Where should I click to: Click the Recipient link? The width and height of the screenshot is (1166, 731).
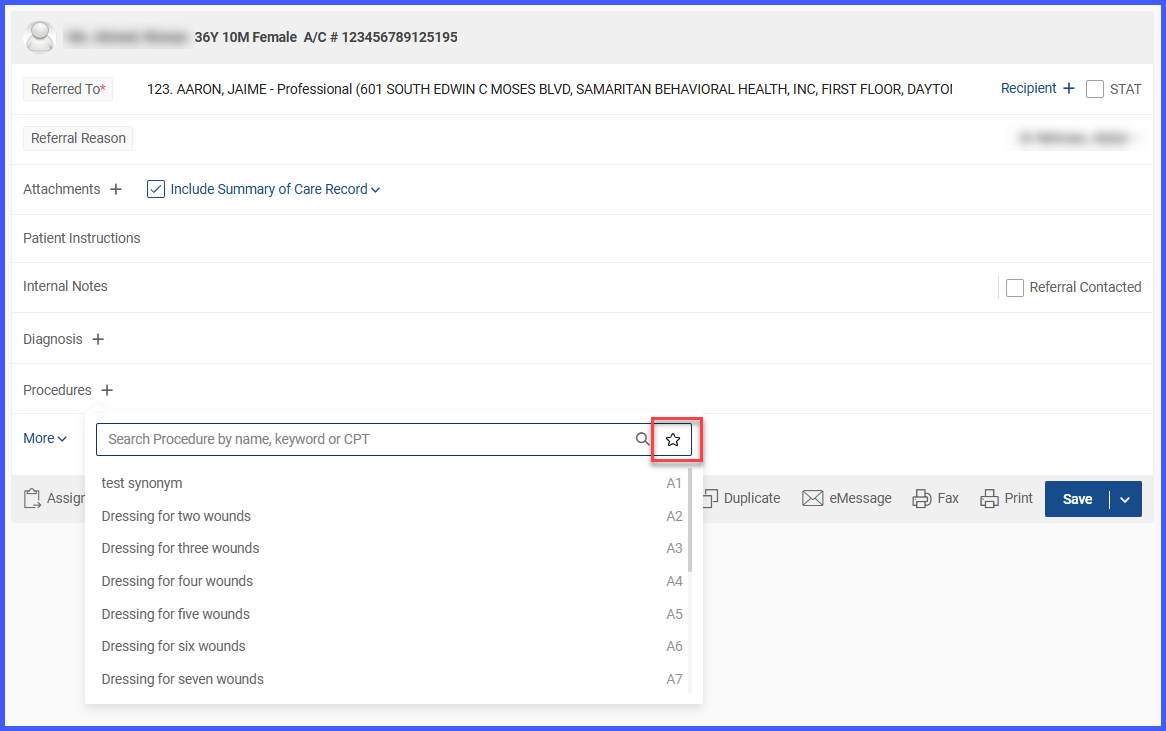click(x=1028, y=88)
